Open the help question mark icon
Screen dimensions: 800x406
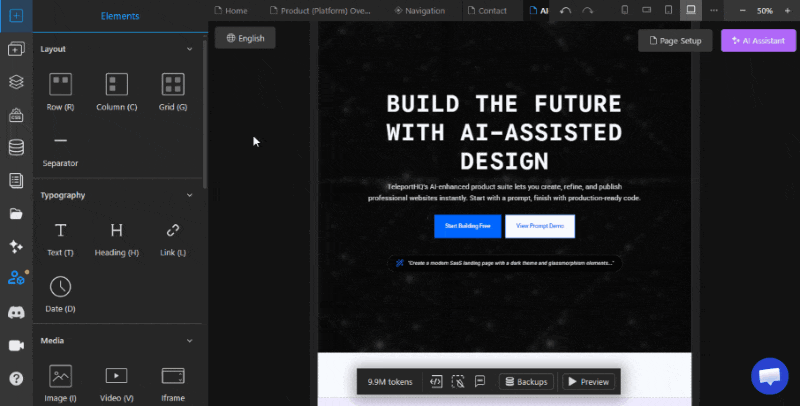point(16,378)
